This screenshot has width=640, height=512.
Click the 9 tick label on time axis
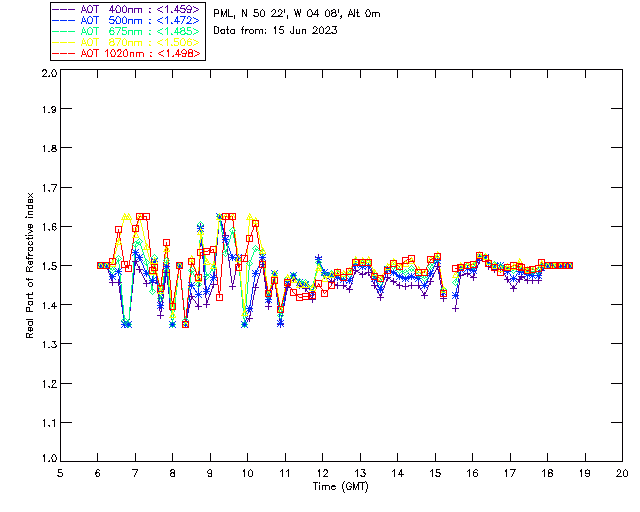pyautogui.click(x=210, y=473)
